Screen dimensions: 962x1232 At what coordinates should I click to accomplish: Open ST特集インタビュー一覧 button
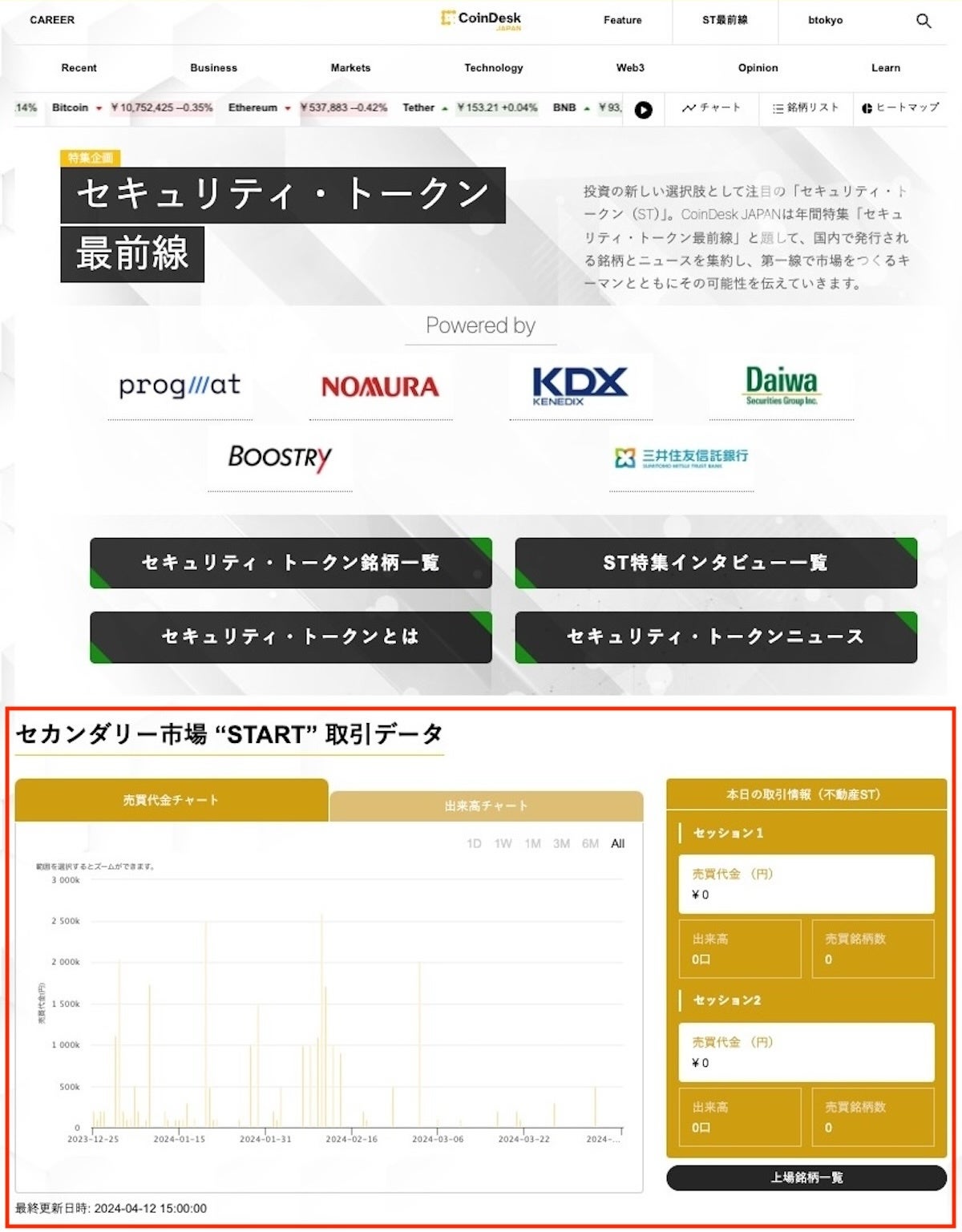tap(716, 563)
